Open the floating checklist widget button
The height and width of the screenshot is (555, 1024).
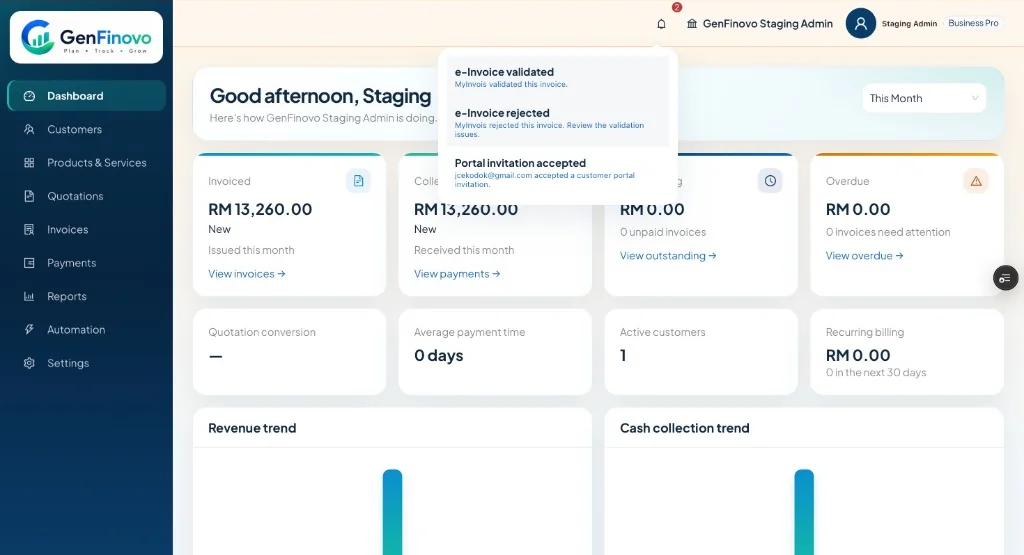(1006, 278)
